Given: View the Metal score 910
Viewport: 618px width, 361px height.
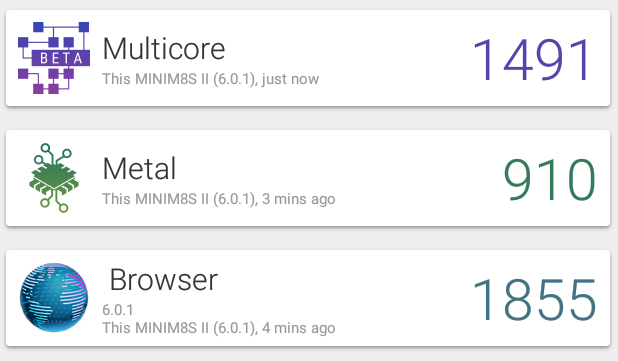Looking at the screenshot, I should pyautogui.click(x=549, y=179).
